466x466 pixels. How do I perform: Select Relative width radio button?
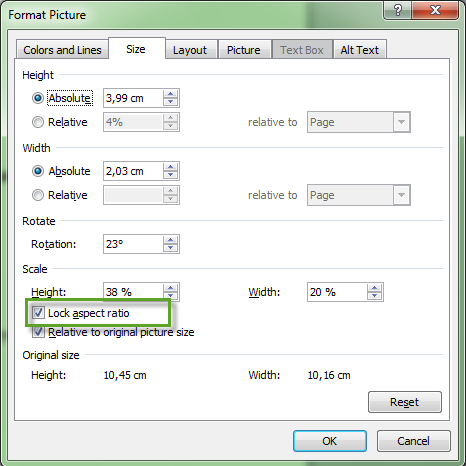pyautogui.click(x=38, y=195)
